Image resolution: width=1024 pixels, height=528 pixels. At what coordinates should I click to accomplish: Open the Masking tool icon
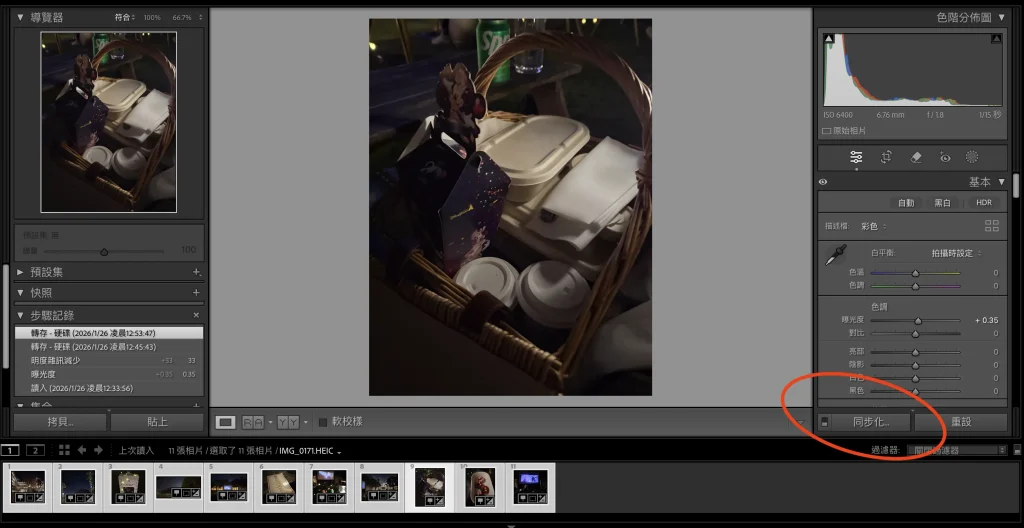[x=972, y=157]
